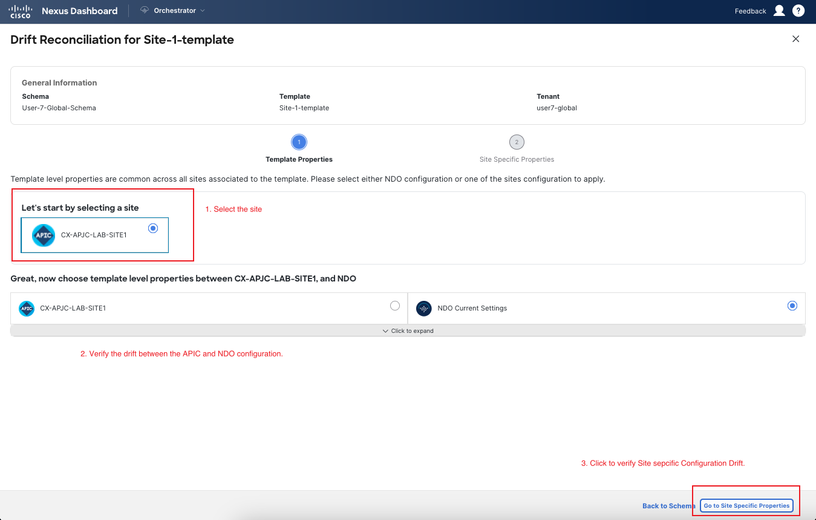Viewport: 816px width, 520px height.
Task: Click the Back to Schema link
Action: point(668,506)
